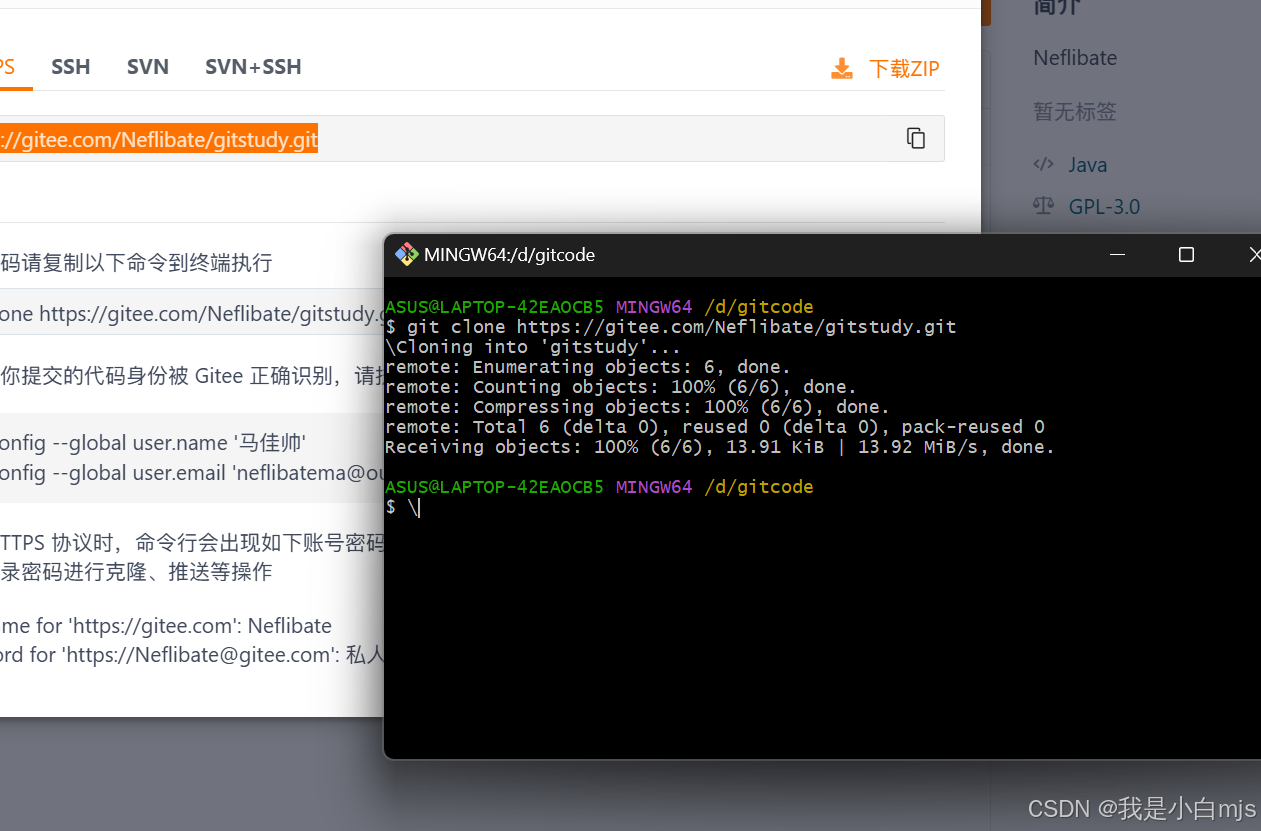Click the copy URL icon in Gitee
The width and height of the screenshot is (1261, 831).
[915, 138]
